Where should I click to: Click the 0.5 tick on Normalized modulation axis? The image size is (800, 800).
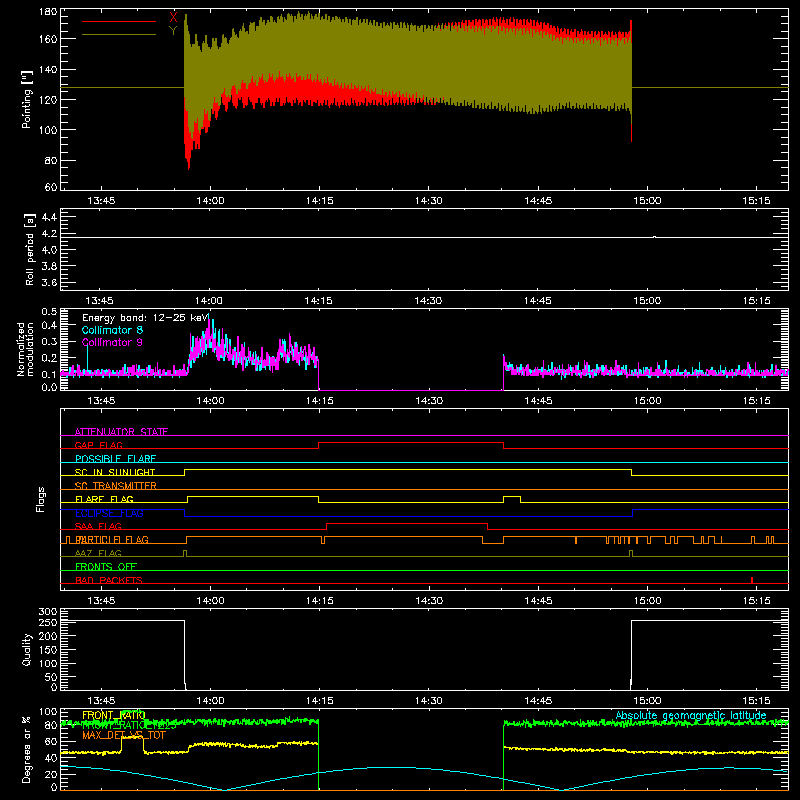tap(49, 312)
